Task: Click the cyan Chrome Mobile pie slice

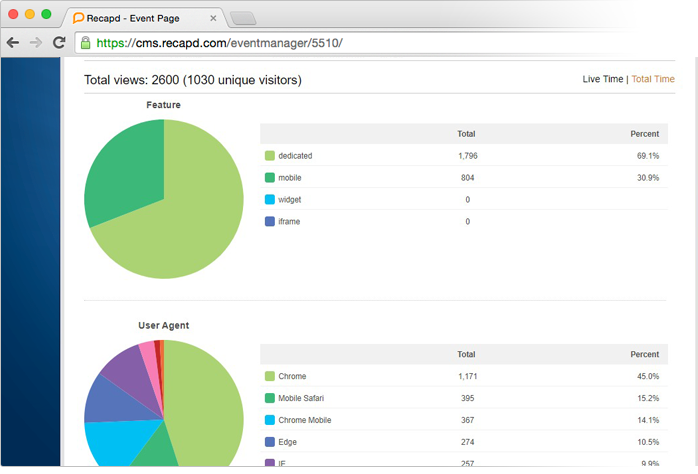Action: (x=116, y=441)
